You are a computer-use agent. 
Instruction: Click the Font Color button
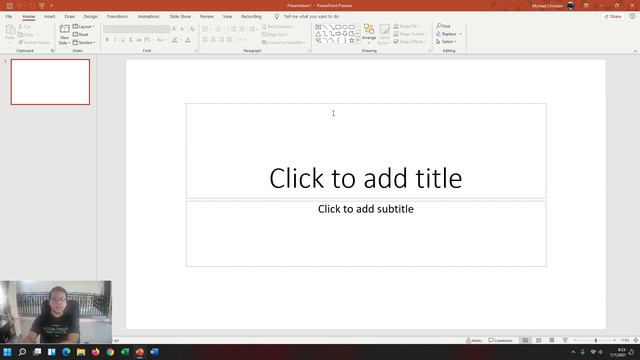tap(187, 40)
